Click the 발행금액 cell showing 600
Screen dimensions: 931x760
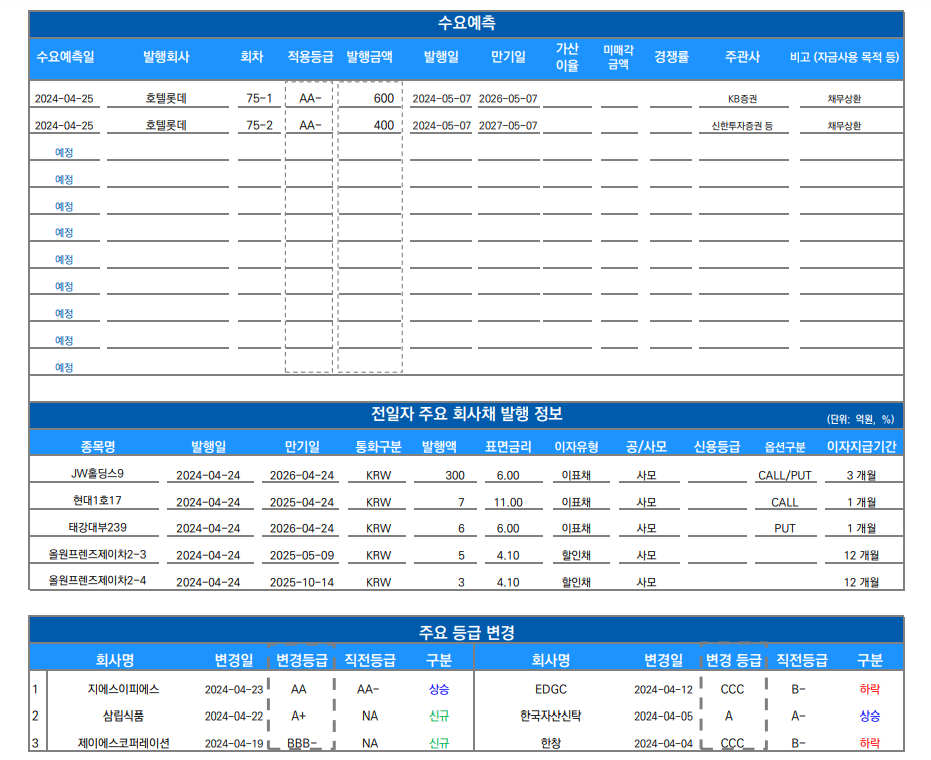(x=371, y=98)
